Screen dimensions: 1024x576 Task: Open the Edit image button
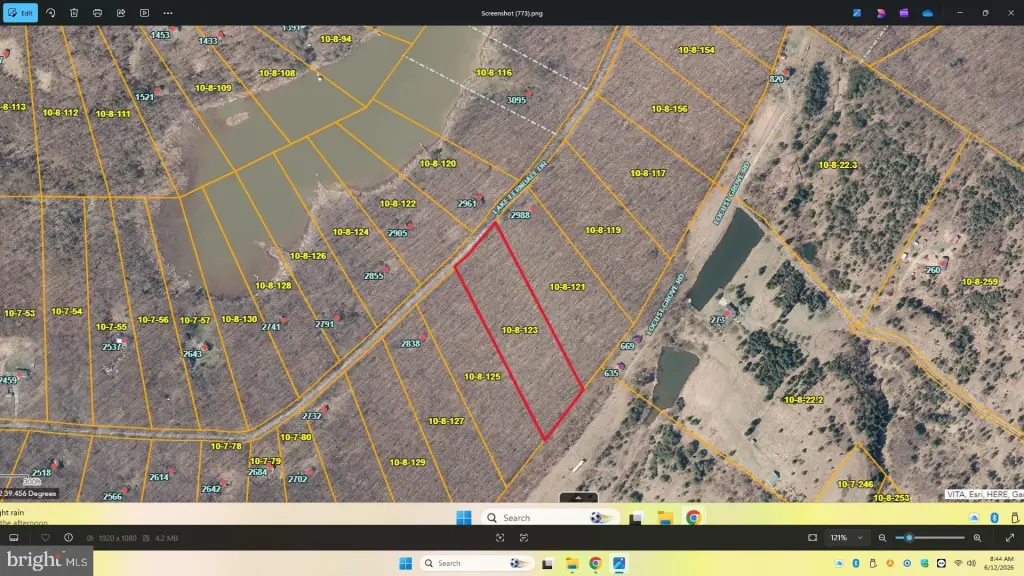tap(20, 12)
